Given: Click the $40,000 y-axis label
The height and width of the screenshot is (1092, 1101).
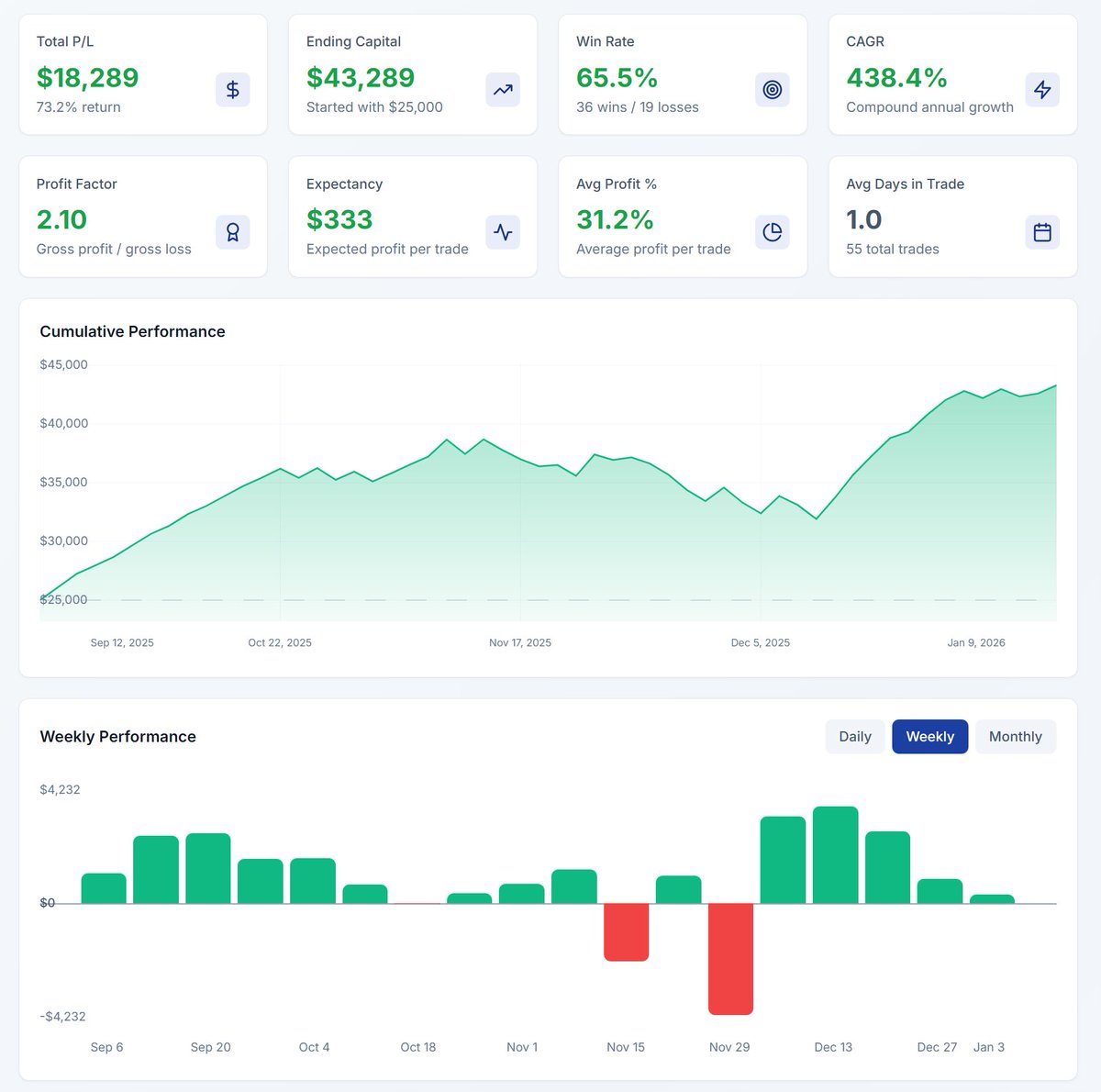Looking at the screenshot, I should point(64,424).
